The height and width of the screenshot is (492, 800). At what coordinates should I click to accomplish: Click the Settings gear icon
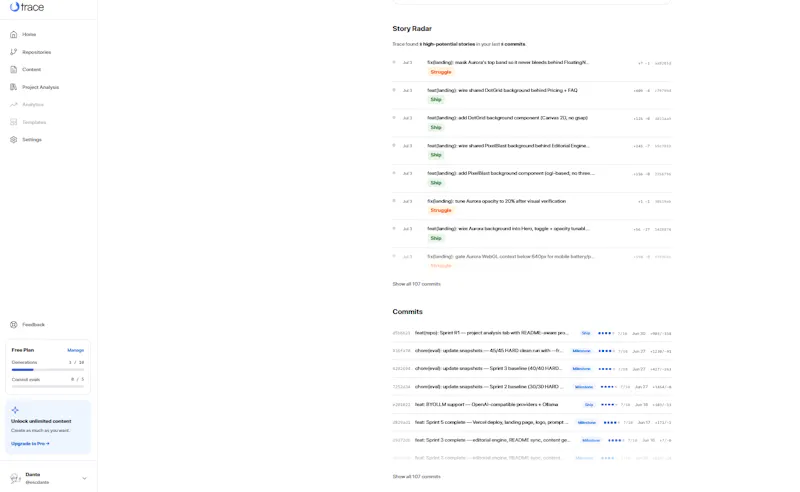point(14,139)
